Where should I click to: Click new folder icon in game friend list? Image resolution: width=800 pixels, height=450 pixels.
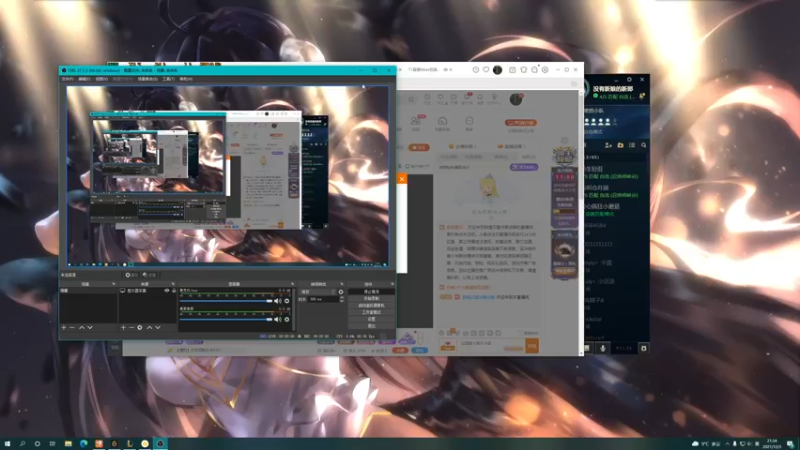pos(620,145)
